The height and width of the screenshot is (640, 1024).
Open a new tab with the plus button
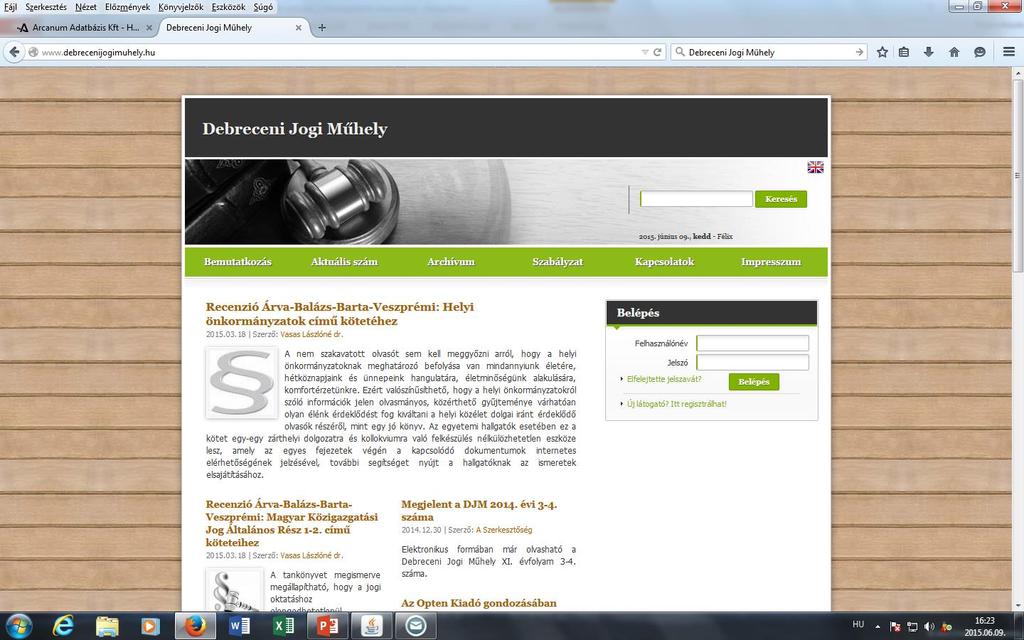[x=322, y=27]
